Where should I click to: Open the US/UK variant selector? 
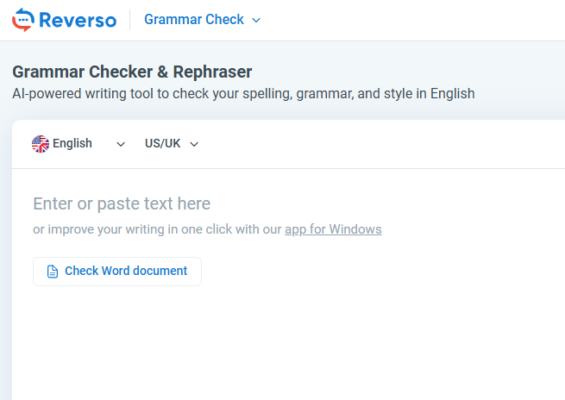click(172, 144)
